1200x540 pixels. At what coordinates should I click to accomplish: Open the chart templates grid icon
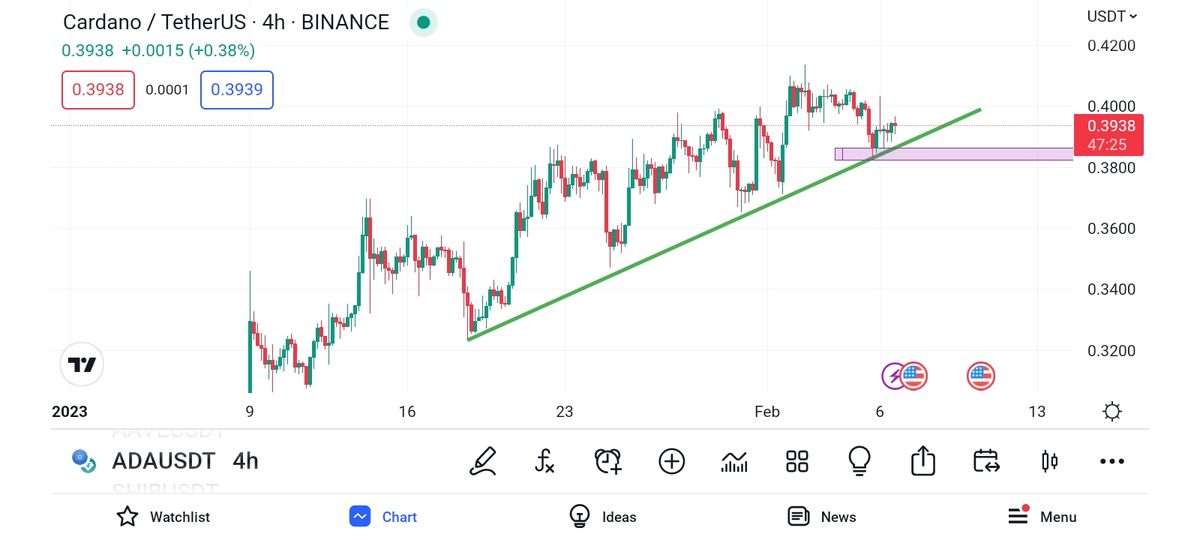click(797, 461)
